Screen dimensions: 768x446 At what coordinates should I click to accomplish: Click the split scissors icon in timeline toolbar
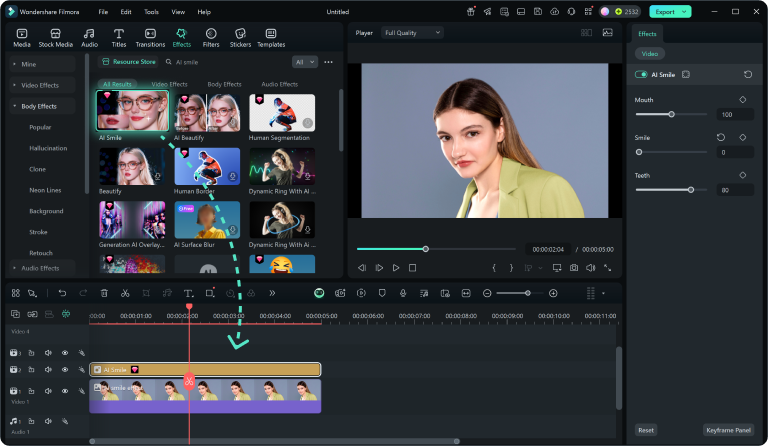pyautogui.click(x=125, y=293)
